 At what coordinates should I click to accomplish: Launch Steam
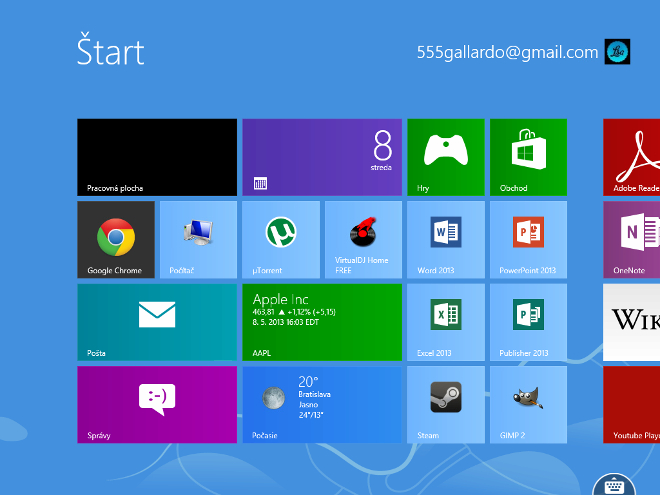[446, 405]
